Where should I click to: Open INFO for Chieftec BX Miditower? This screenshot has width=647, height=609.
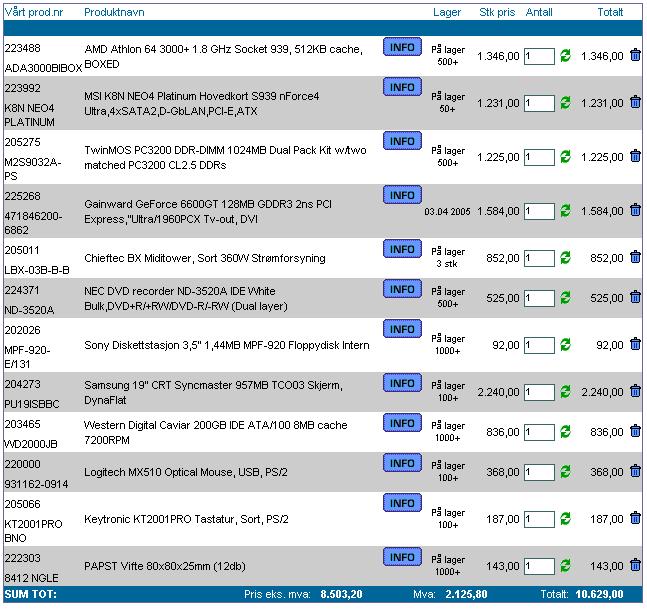point(402,249)
